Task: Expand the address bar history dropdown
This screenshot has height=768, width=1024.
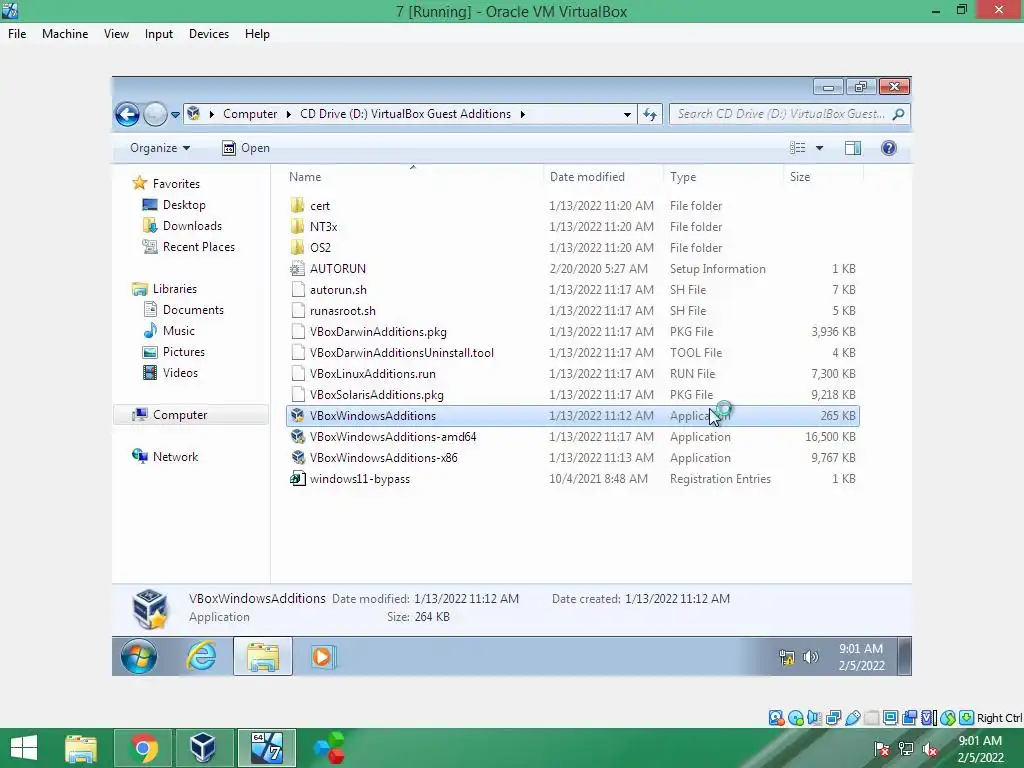Action: 627,114
